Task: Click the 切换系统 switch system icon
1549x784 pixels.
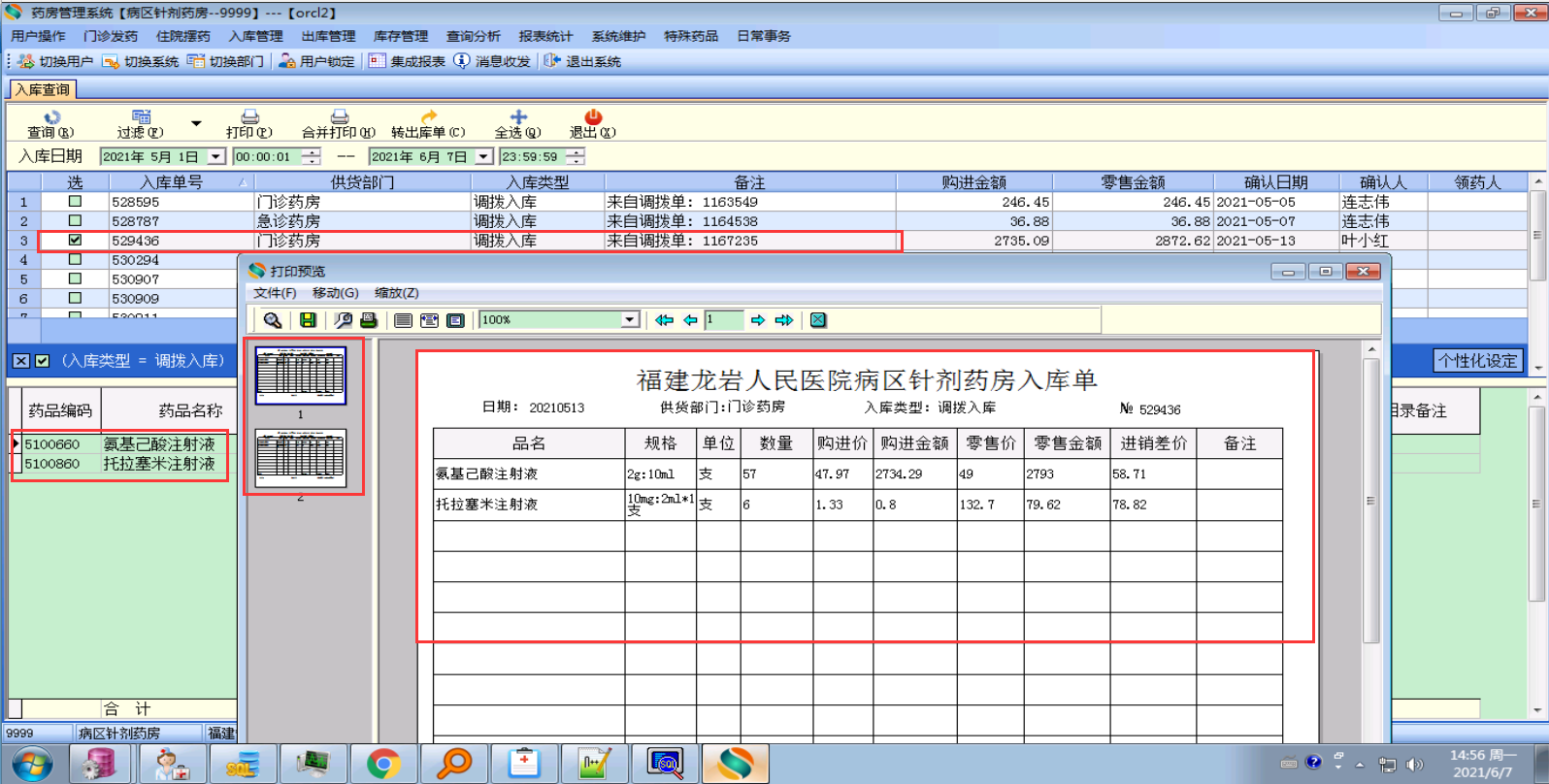Action: pyautogui.click(x=111, y=61)
